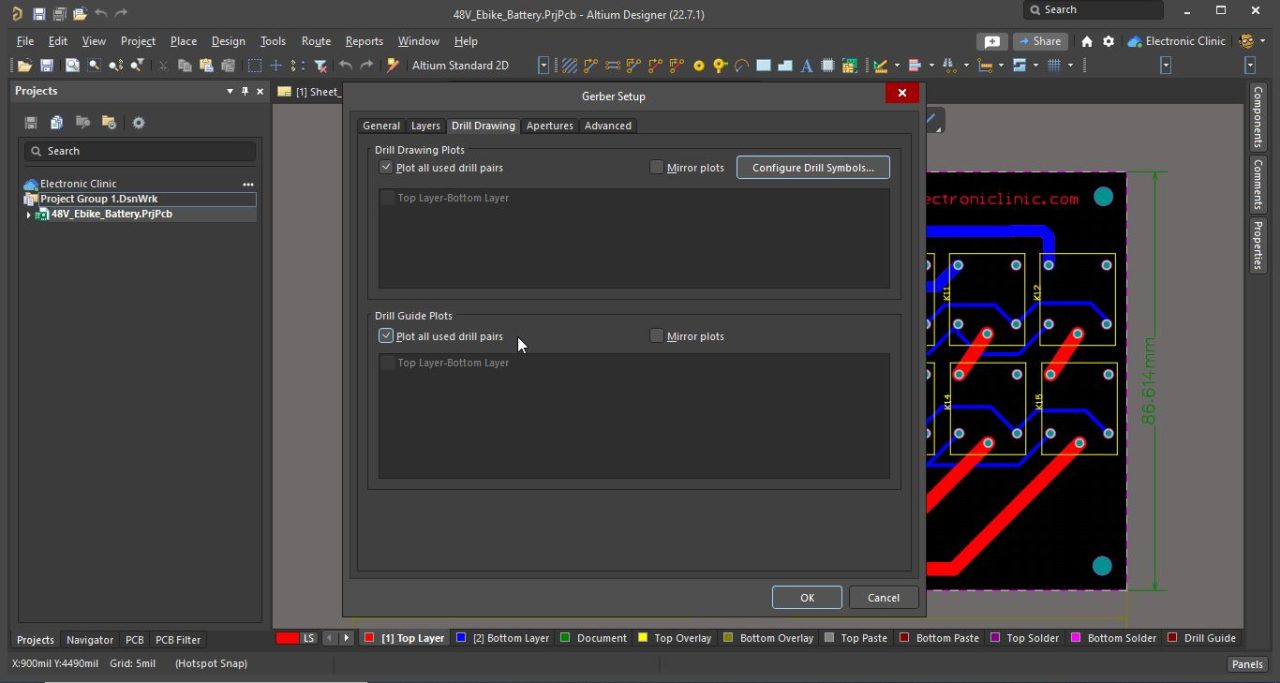Open the Reports menu
This screenshot has width=1280, height=683.
(x=364, y=41)
